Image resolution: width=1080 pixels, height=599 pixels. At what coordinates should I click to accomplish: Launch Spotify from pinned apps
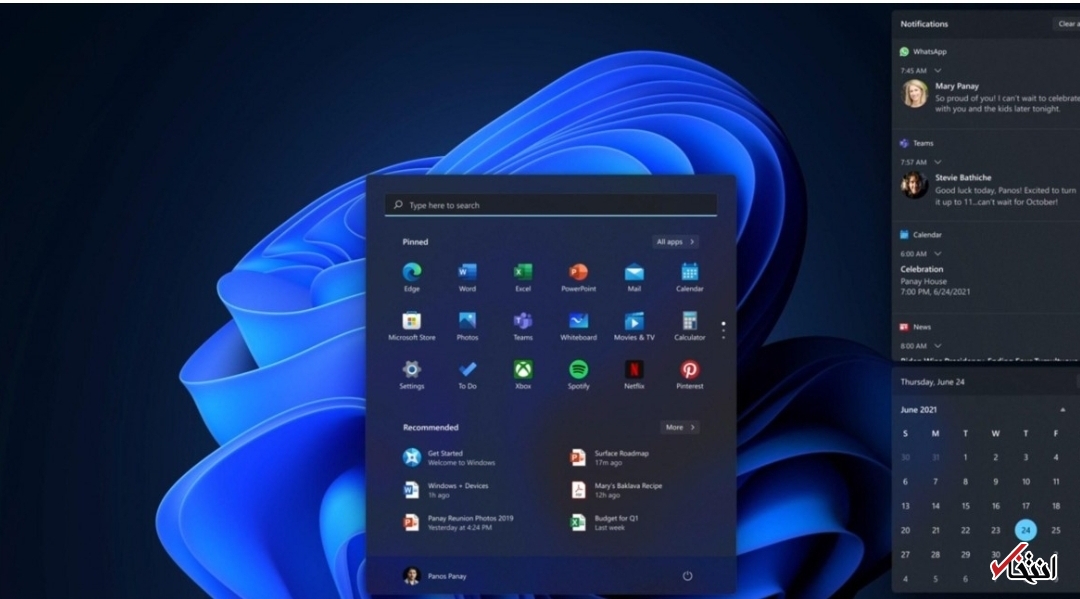tap(578, 370)
